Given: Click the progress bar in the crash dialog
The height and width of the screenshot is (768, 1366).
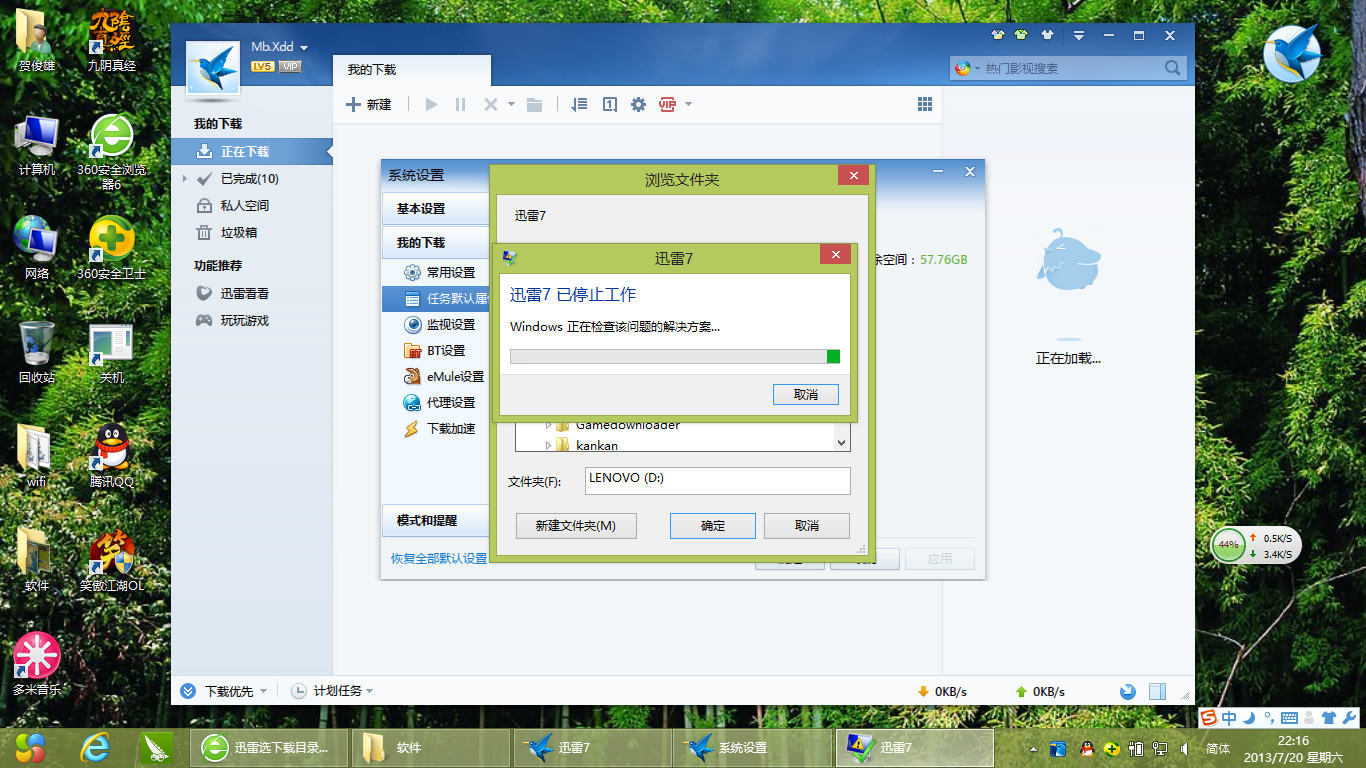Looking at the screenshot, I should coord(675,356).
